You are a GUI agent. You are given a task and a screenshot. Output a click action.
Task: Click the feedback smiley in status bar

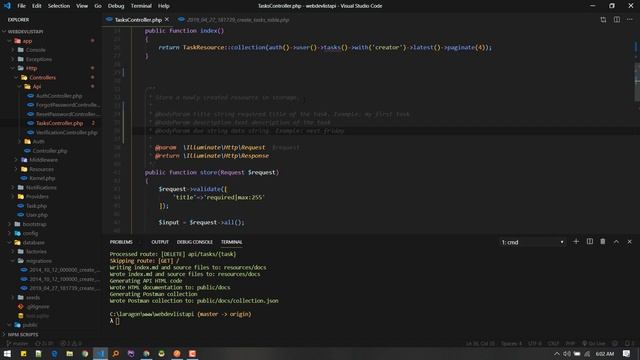(616, 343)
